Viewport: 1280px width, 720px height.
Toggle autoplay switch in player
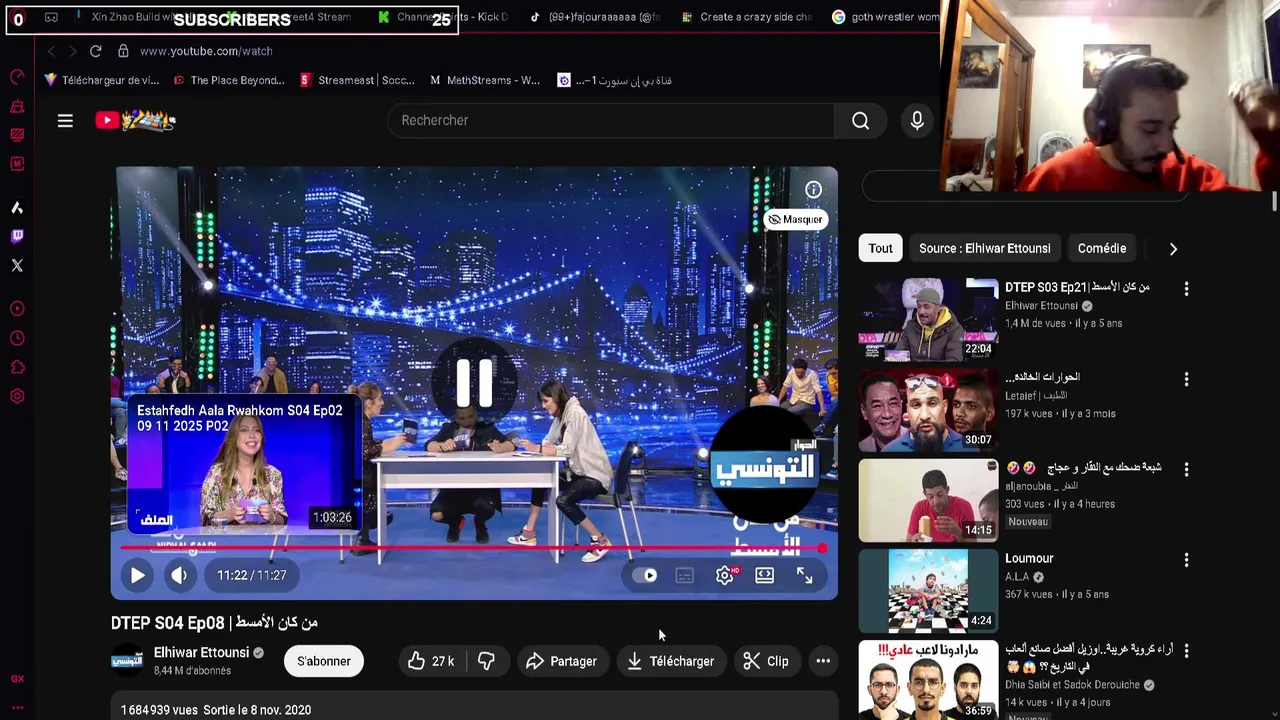tap(645, 575)
